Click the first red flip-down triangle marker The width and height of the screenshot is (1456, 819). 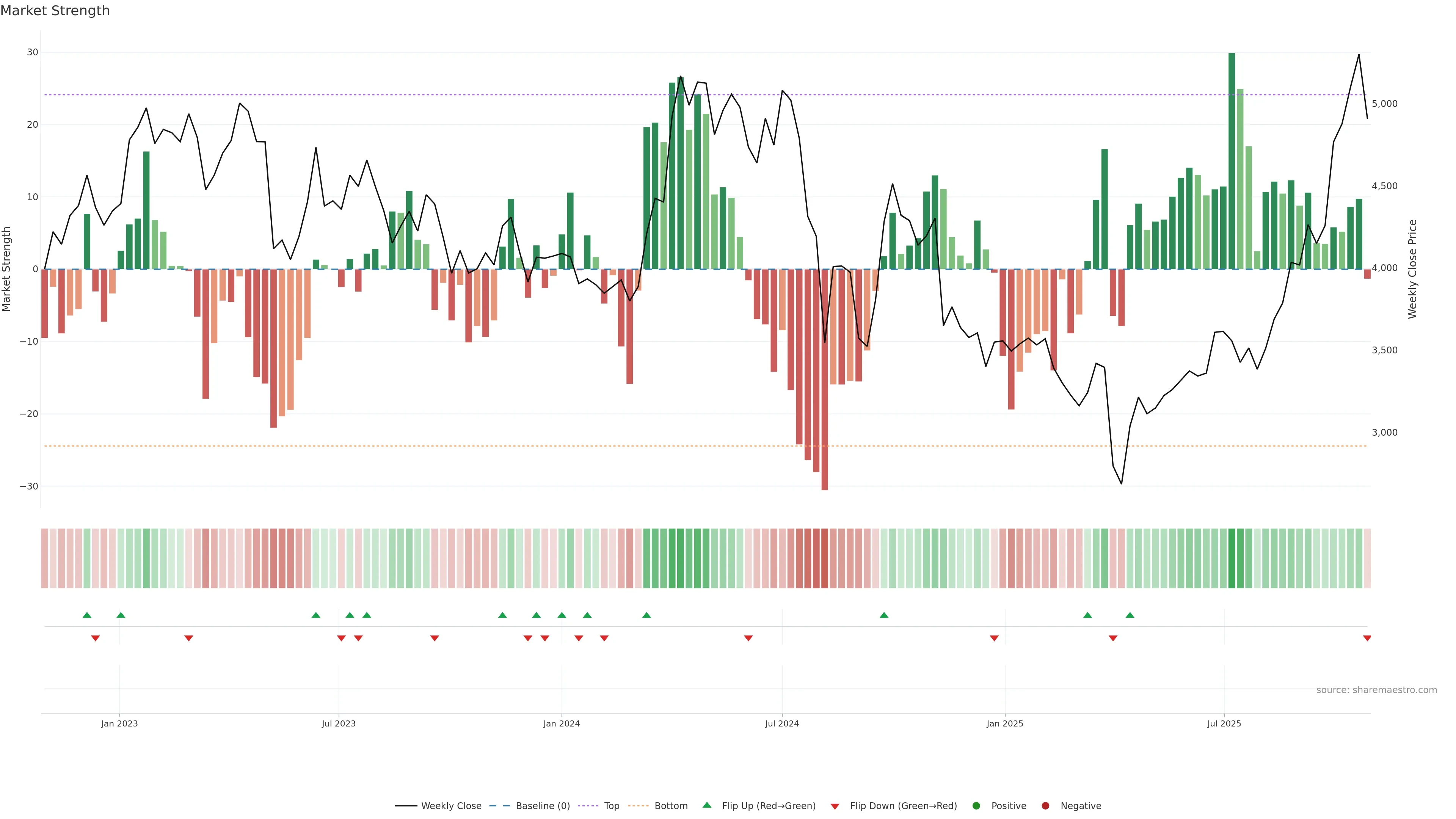click(x=96, y=638)
